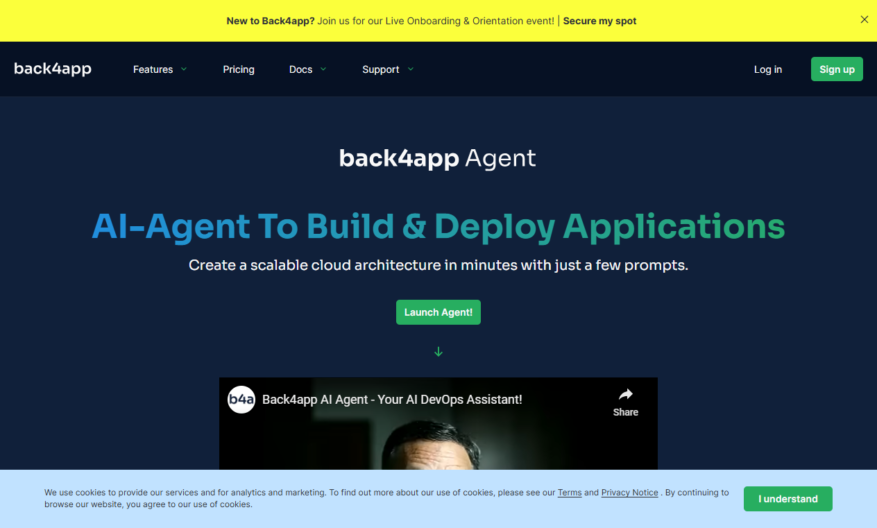Click the Secure my spot link

coord(600,21)
